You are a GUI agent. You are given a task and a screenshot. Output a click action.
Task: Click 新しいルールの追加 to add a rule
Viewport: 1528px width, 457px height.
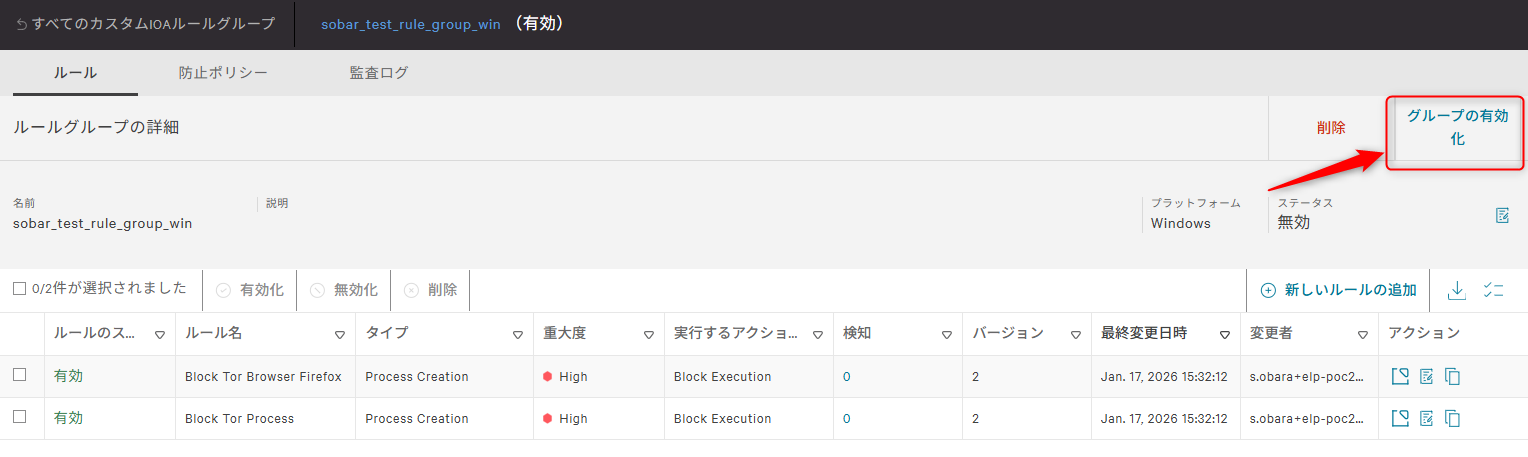[1338, 290]
